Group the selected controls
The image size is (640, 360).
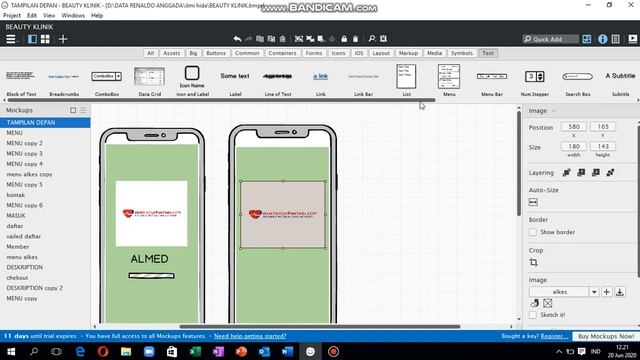tap(299, 39)
